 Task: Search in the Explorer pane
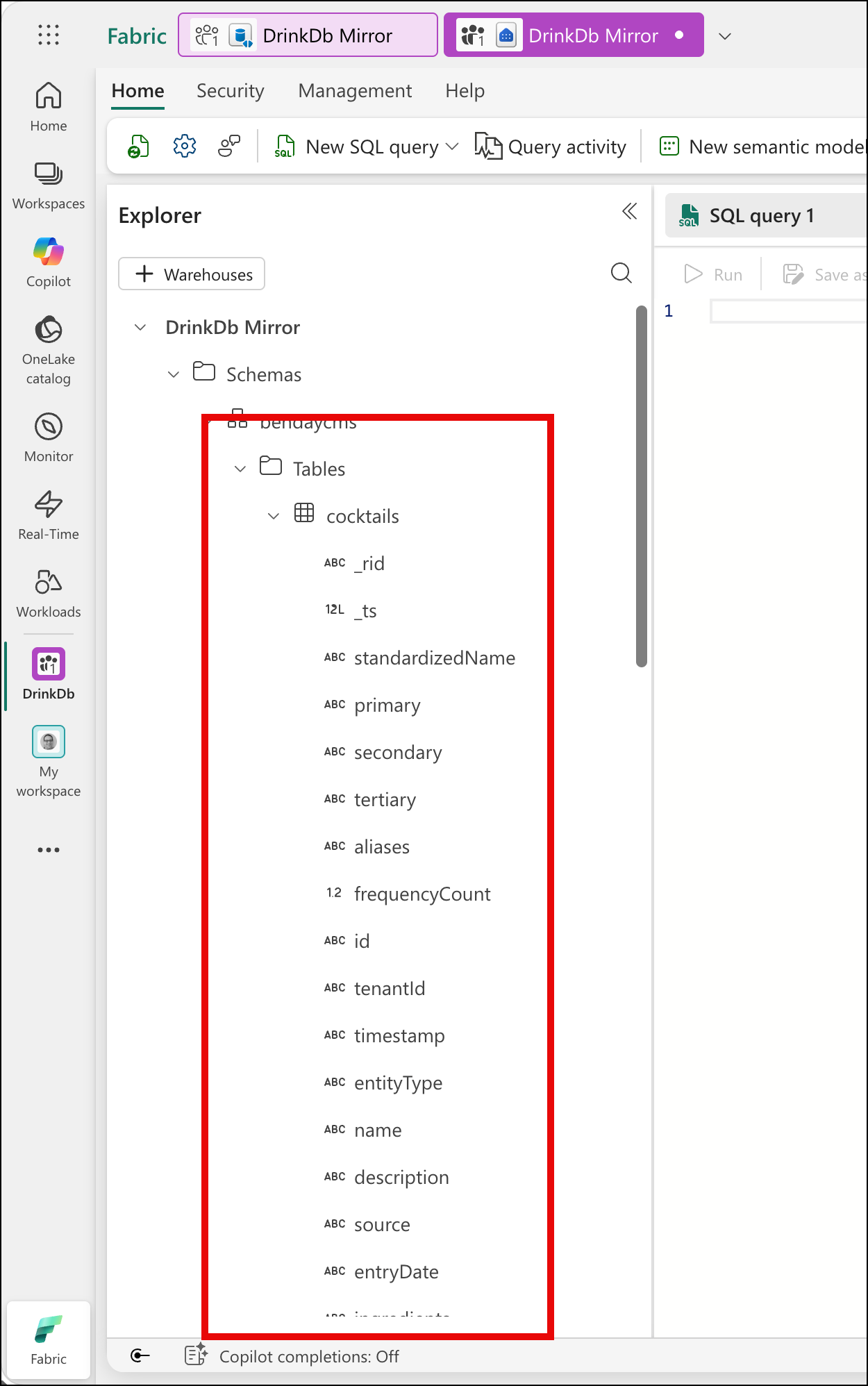[621, 273]
